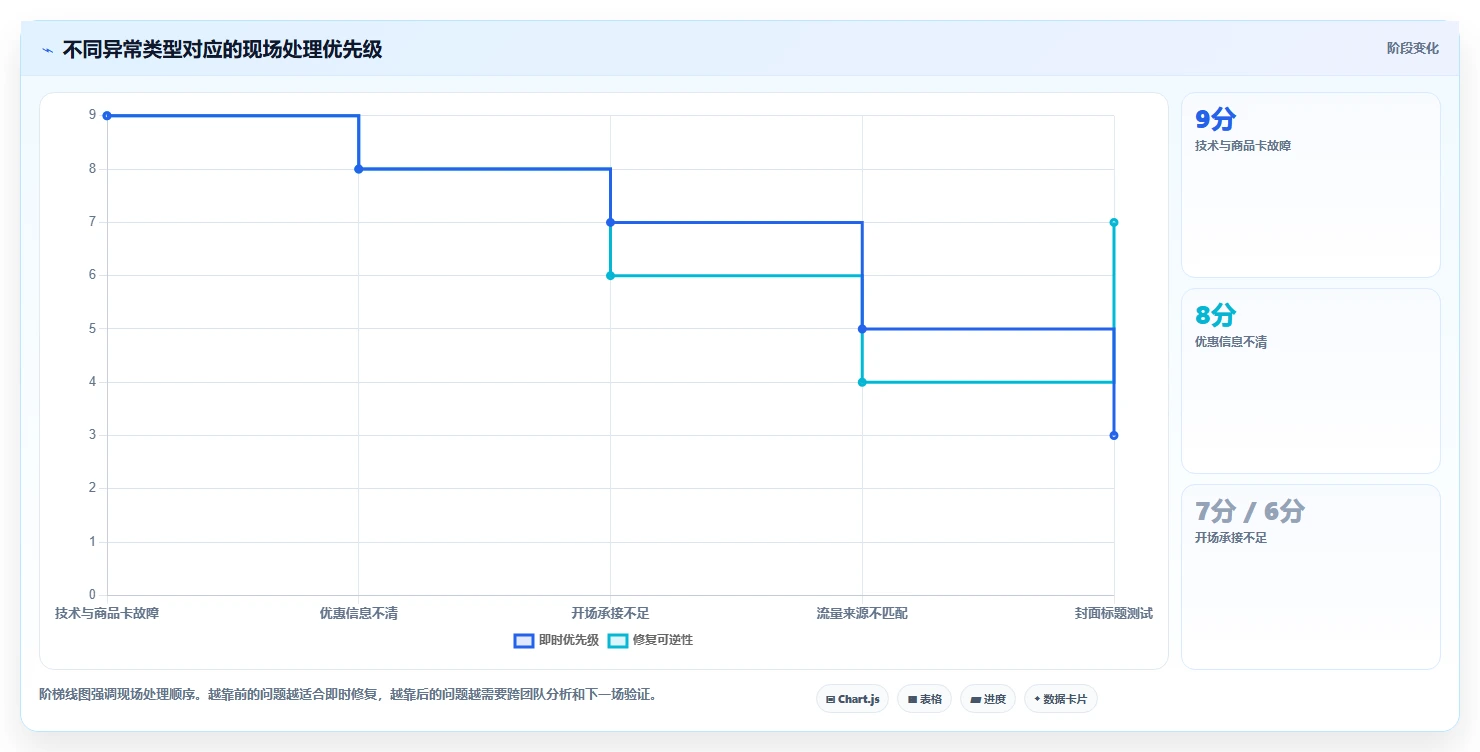Screen dimensions: 1480x752
Task: Select the blue point at 优惠信息不清, value 8
Action: click(x=358, y=169)
